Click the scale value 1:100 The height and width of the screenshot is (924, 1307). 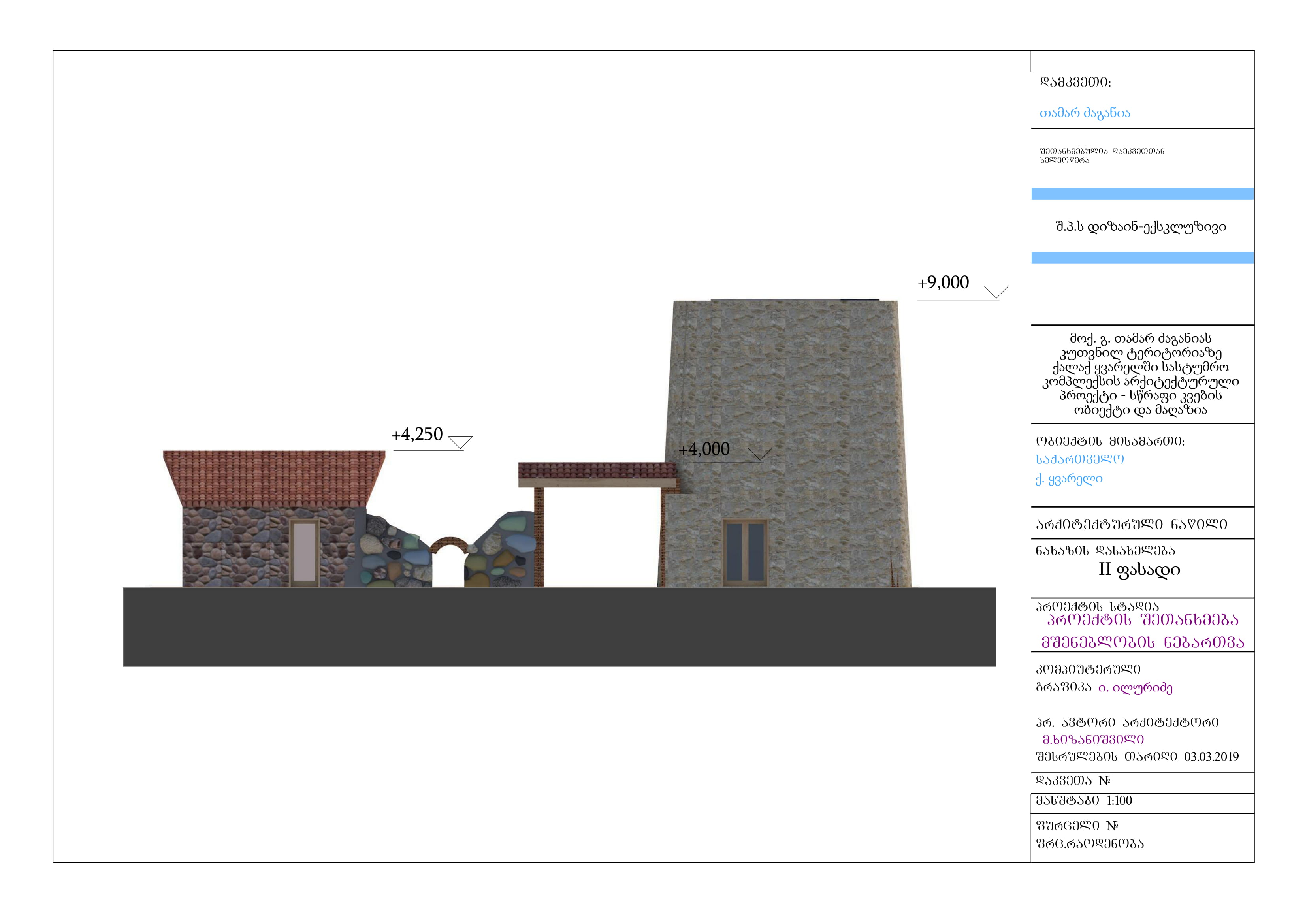point(1119,800)
